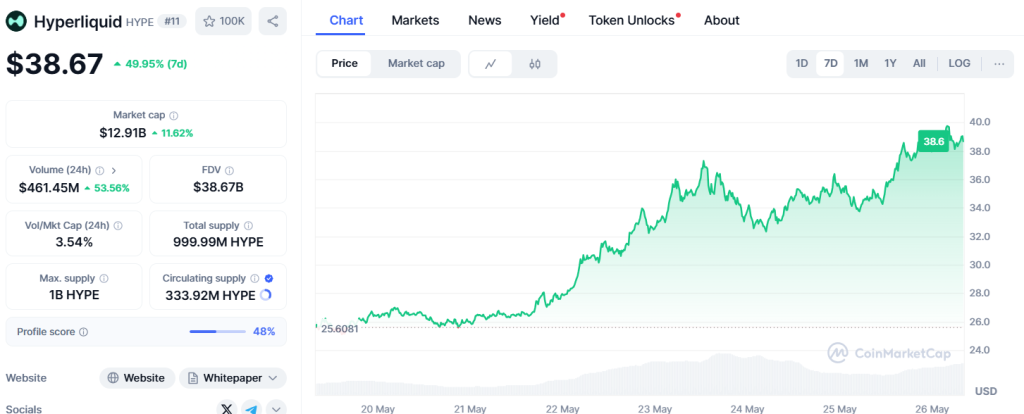This screenshot has width=1024, height=414.
Task: Click the 333.92M HYPE circulating supply
Action: [x=210, y=295]
